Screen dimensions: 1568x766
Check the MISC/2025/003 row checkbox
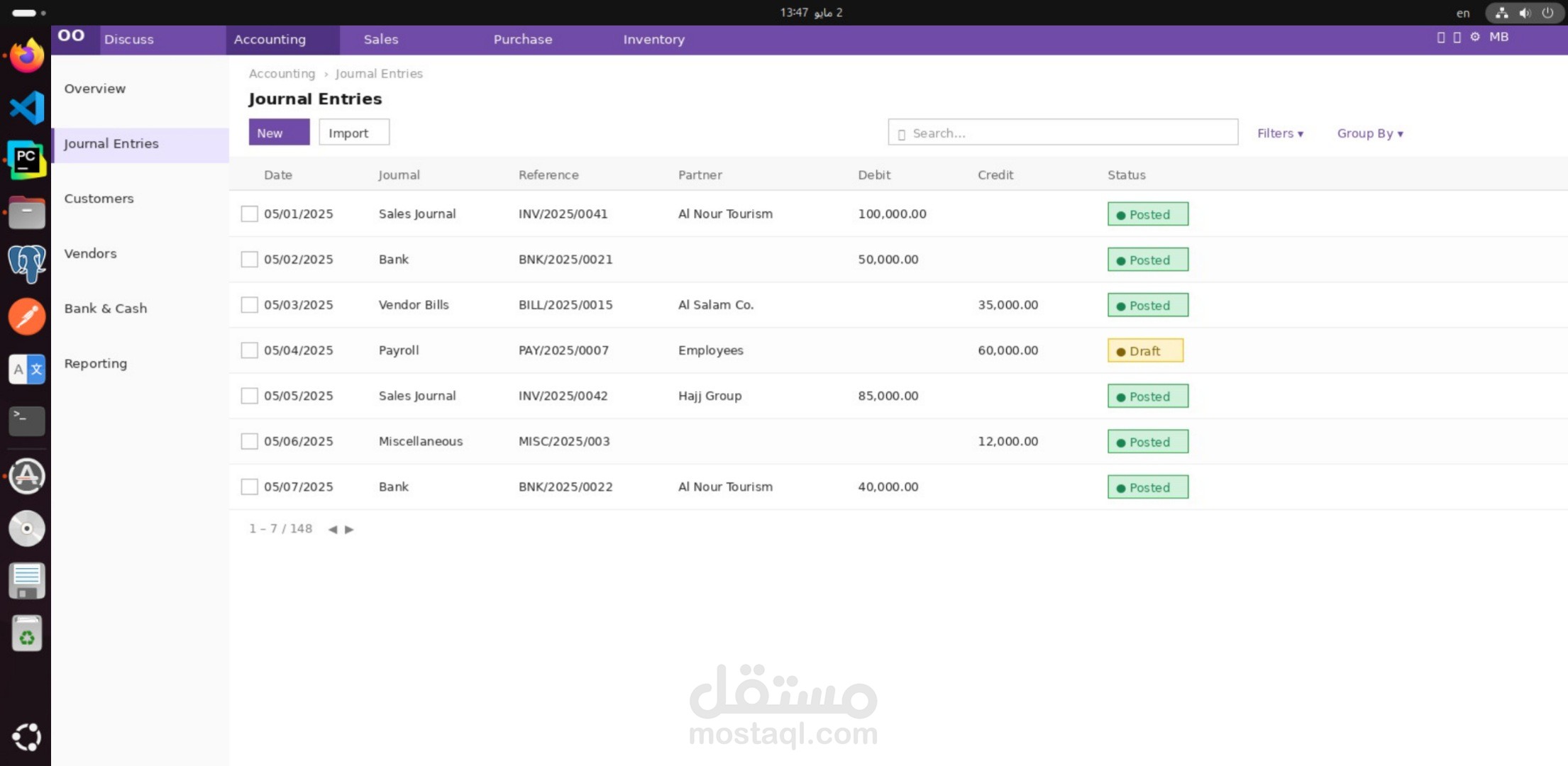pyautogui.click(x=249, y=441)
